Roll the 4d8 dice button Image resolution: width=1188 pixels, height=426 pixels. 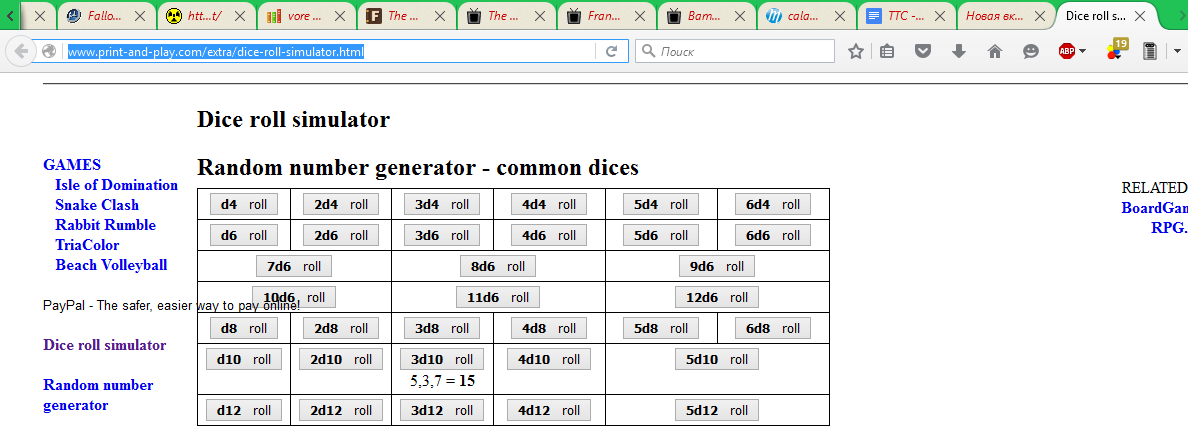549,329
